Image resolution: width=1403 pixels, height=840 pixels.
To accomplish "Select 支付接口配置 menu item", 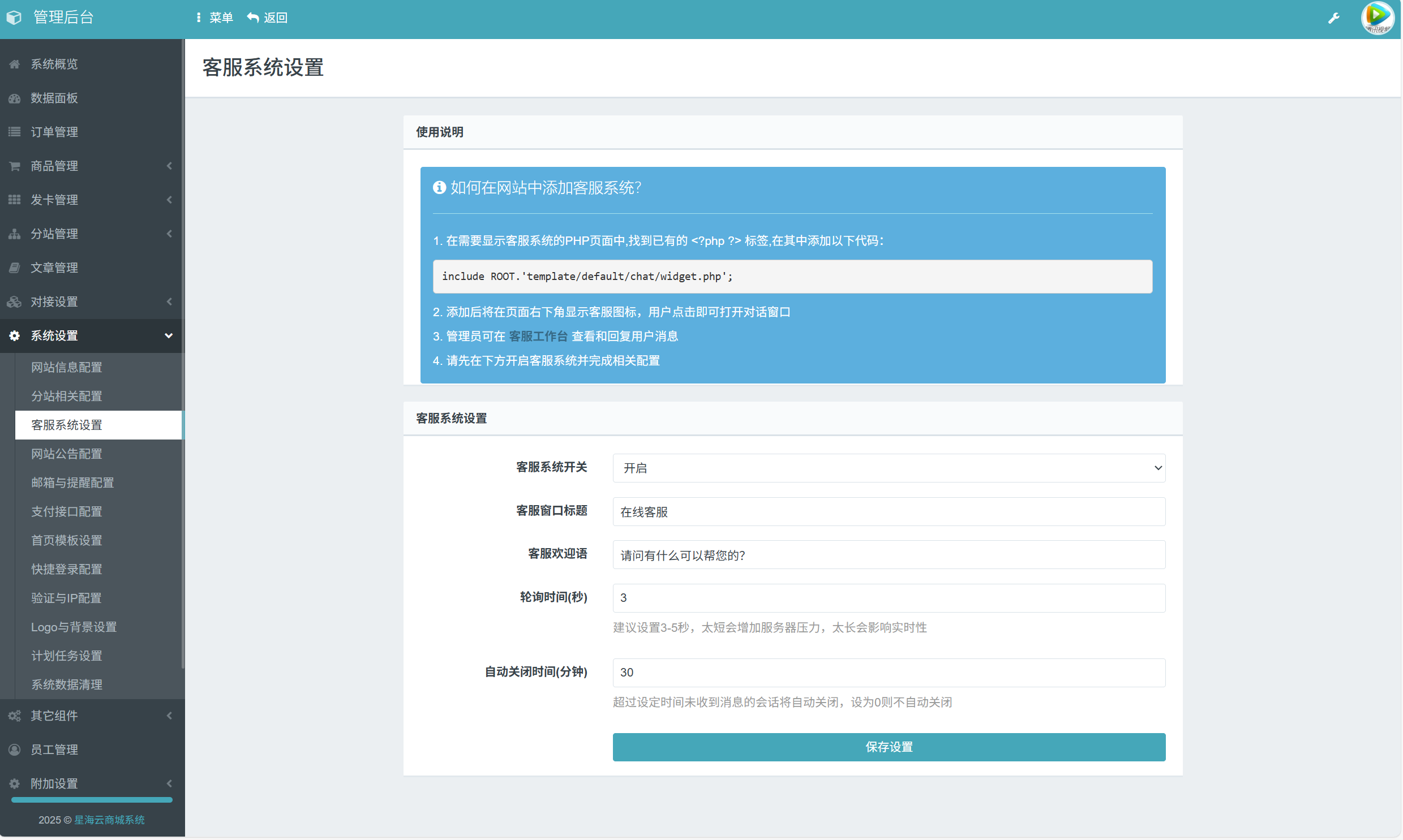I will tap(67, 511).
